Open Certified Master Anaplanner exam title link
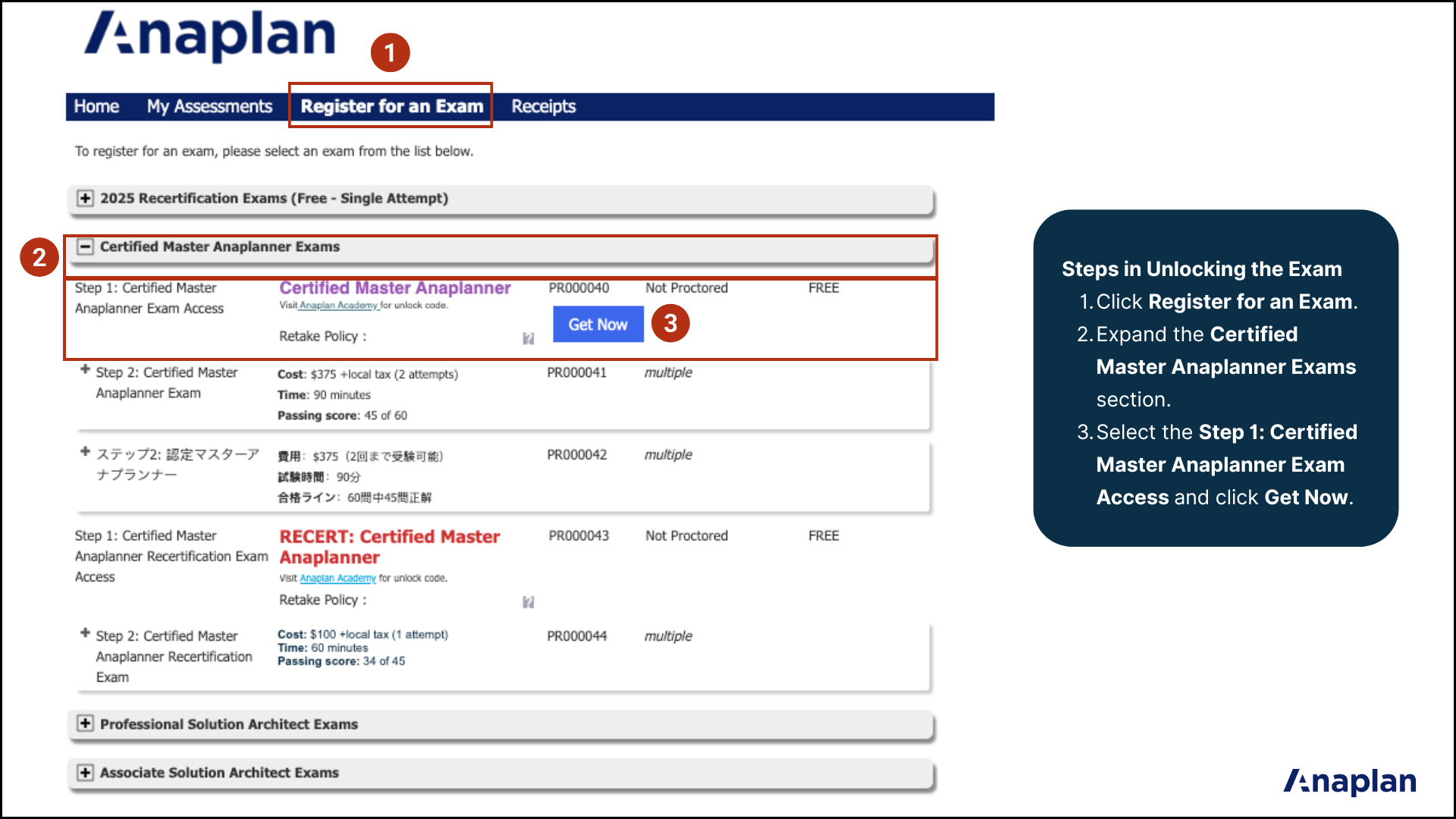The width and height of the screenshot is (1456, 819). pyautogui.click(x=395, y=288)
